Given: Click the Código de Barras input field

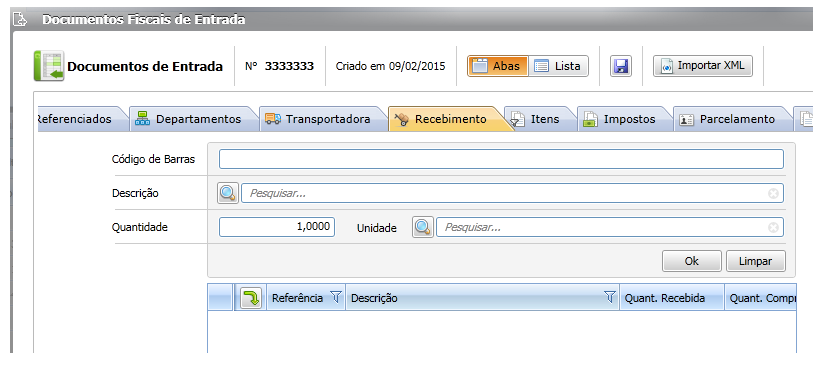Looking at the screenshot, I should pos(501,159).
